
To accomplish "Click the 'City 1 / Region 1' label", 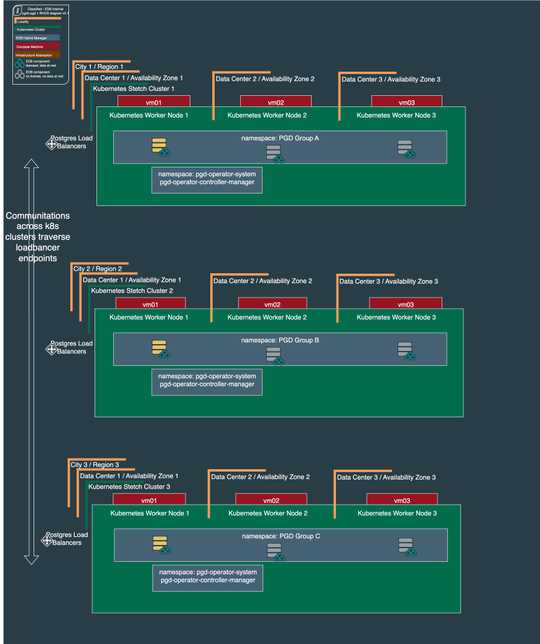I will [x=99, y=67].
